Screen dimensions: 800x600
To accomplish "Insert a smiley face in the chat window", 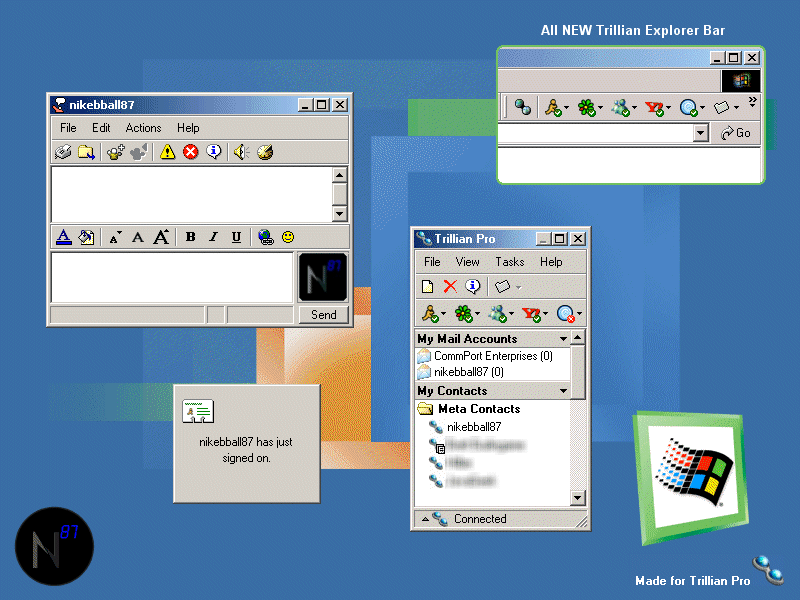I will 287,237.
